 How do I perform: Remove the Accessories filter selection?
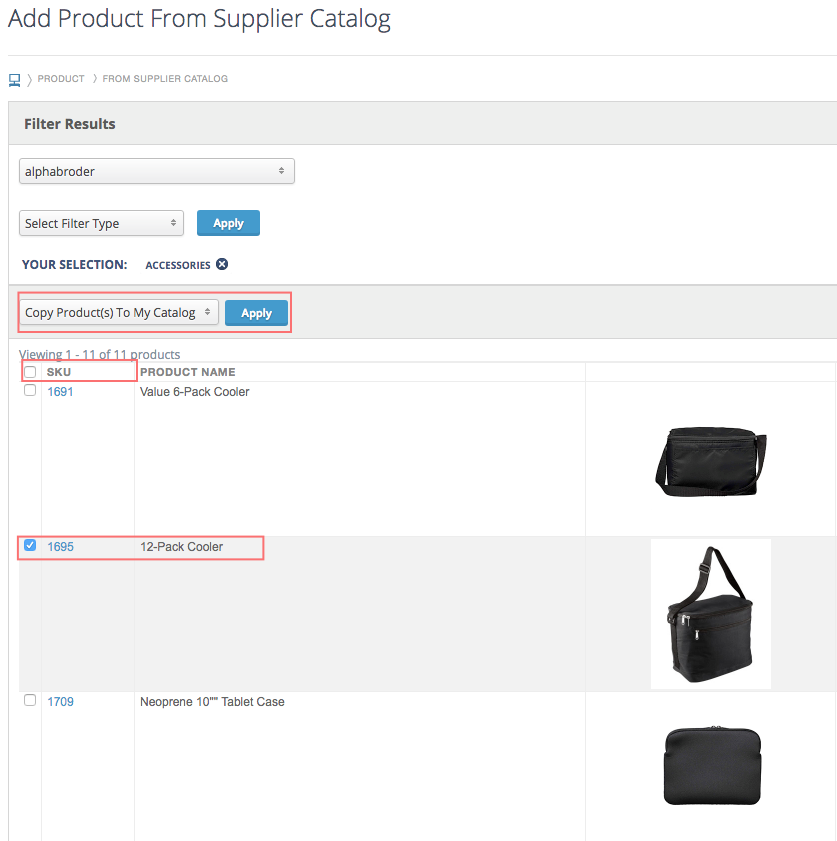pyautogui.click(x=222, y=265)
